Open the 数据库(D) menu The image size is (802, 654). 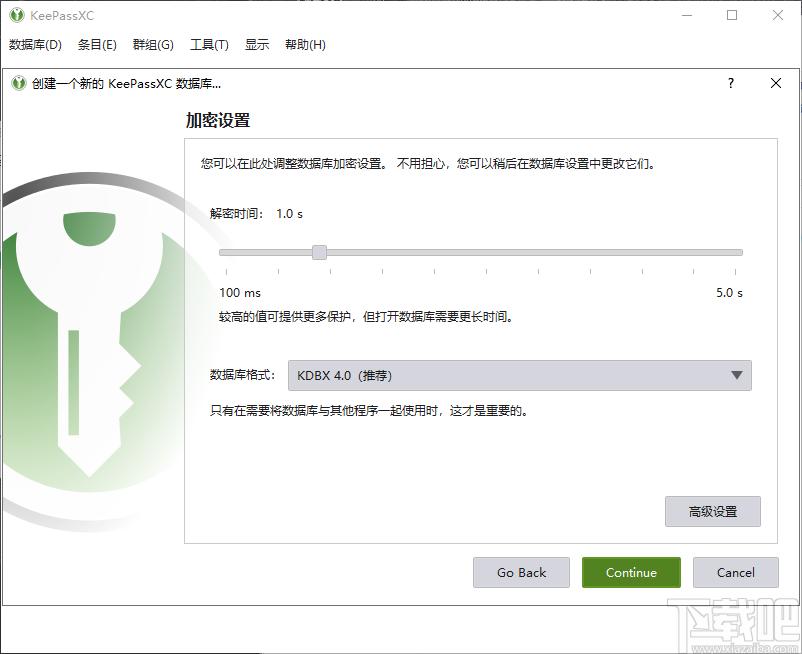35,45
